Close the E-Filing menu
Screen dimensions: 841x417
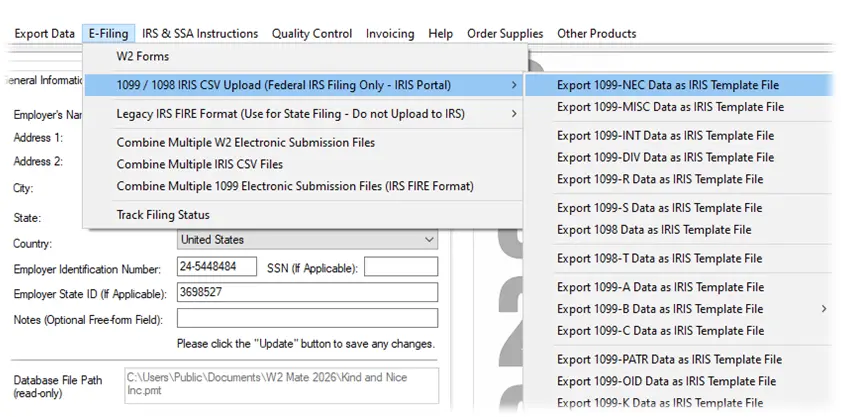[x=108, y=33]
